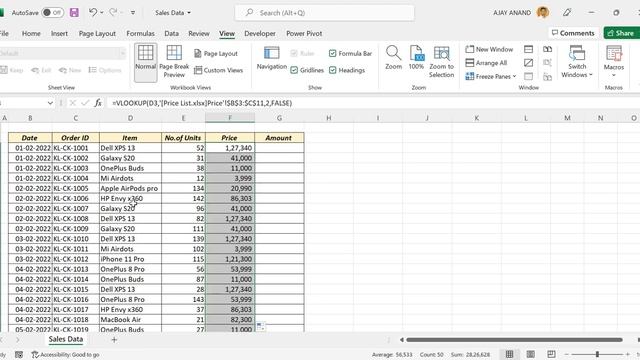Expand the Switch Windows dropdown
The width and height of the screenshot is (640, 360).
pyautogui.click(x=590, y=75)
